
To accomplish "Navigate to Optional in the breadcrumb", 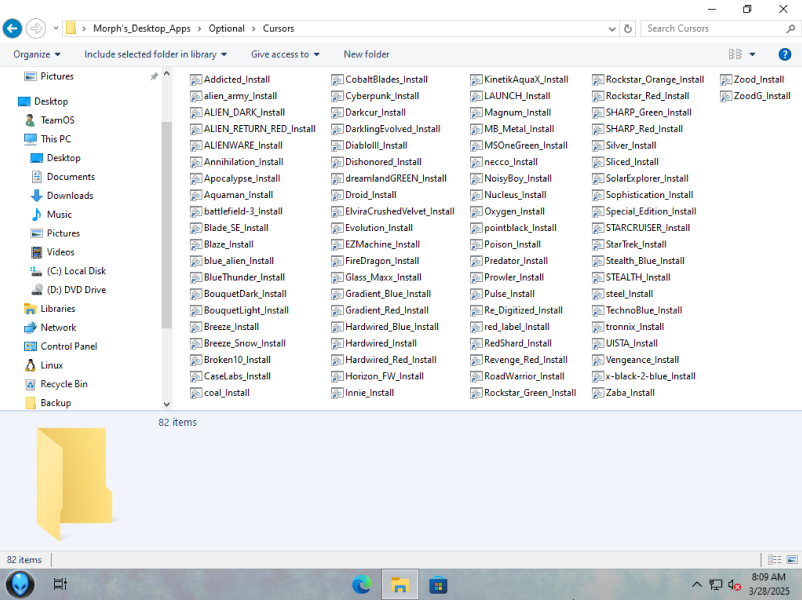I will pyautogui.click(x=227, y=29).
